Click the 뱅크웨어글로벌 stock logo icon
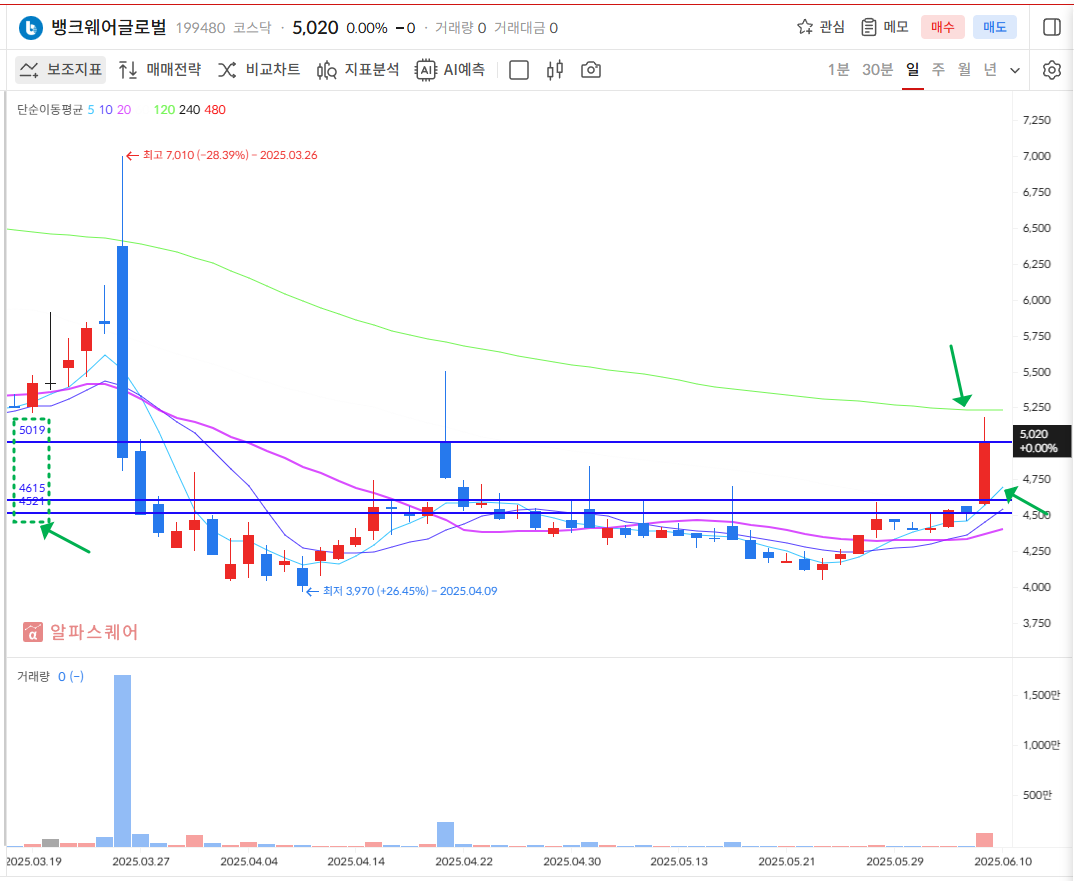 30,27
